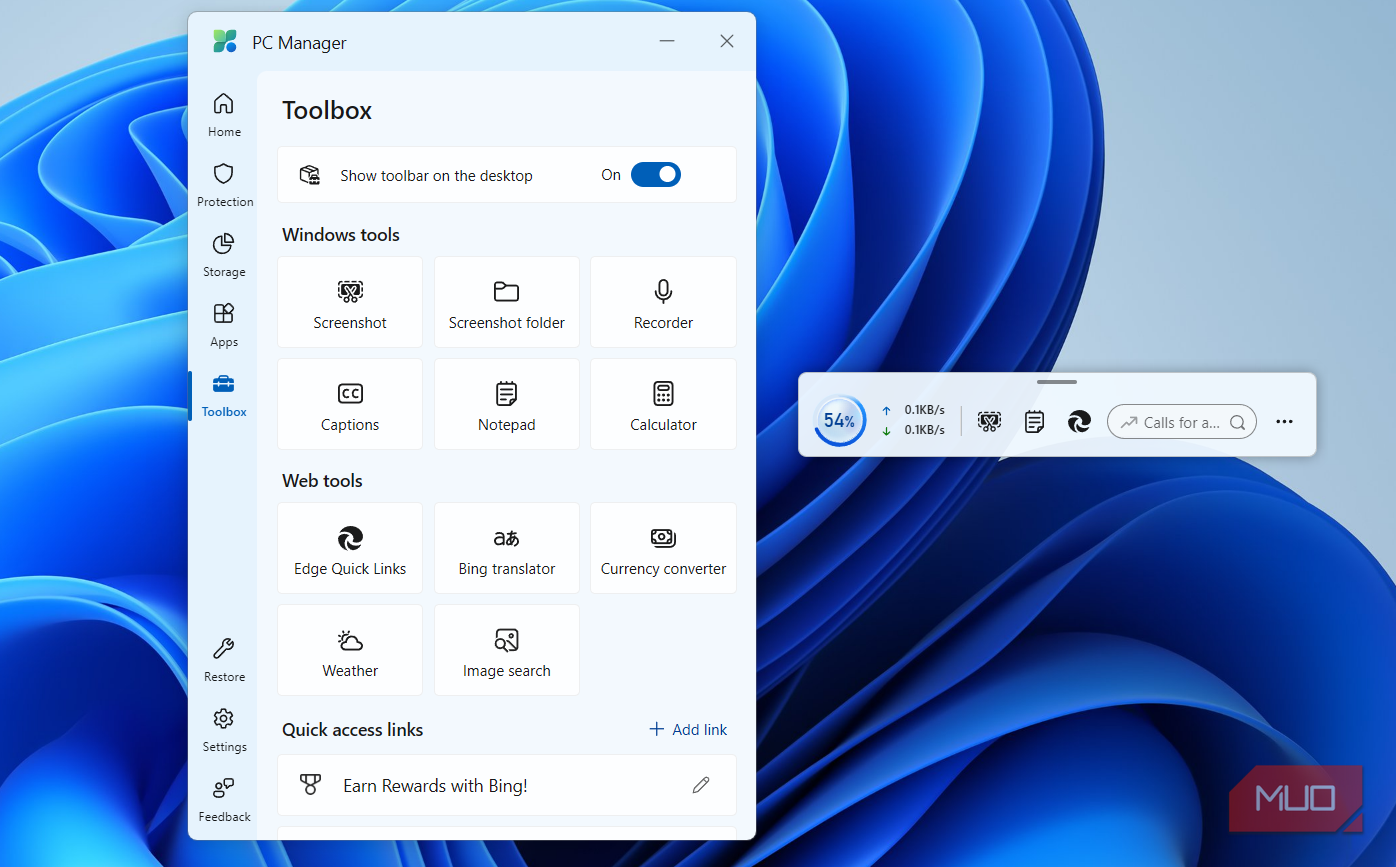This screenshot has height=867, width=1396.
Task: Open the more options menu on desktop toolbar
Action: pyautogui.click(x=1285, y=422)
